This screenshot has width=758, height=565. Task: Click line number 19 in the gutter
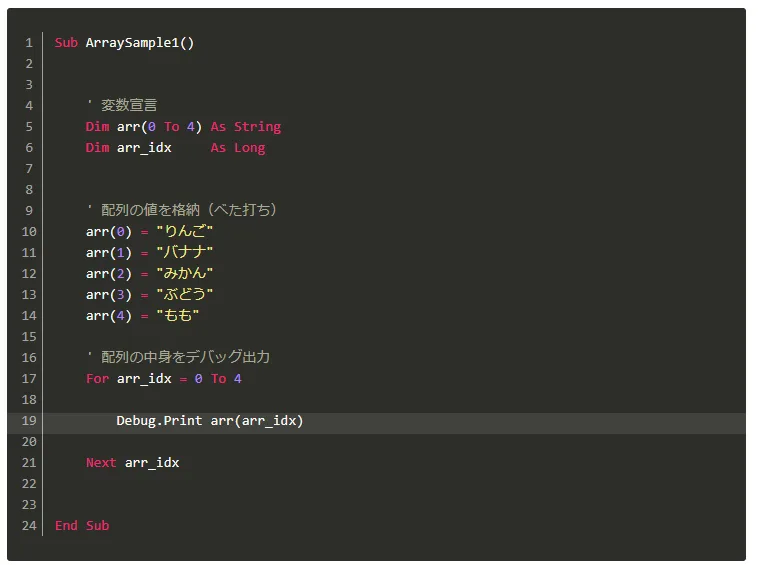(29, 420)
